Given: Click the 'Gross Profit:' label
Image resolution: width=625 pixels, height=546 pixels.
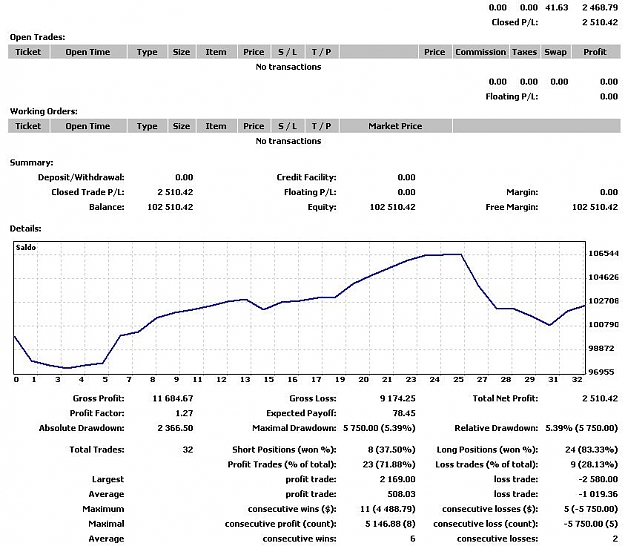Looking at the screenshot, I should pos(98,399).
